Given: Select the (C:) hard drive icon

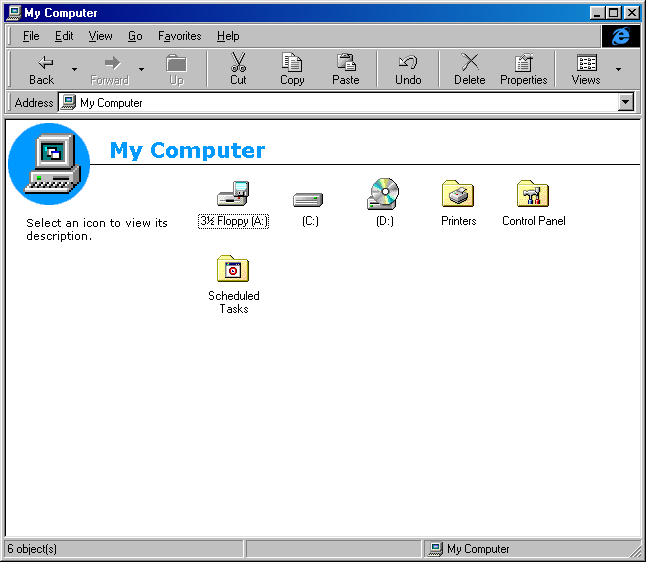Looking at the screenshot, I should pyautogui.click(x=308, y=200).
